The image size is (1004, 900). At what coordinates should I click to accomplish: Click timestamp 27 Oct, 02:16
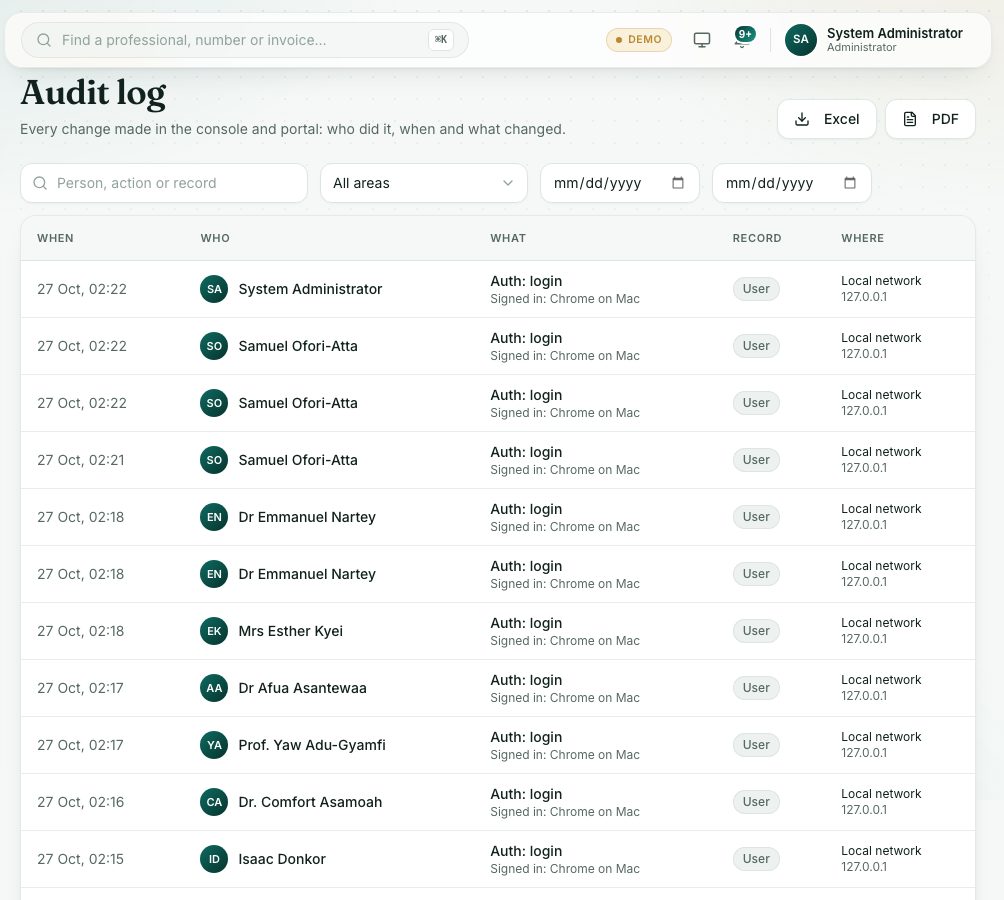(x=81, y=801)
